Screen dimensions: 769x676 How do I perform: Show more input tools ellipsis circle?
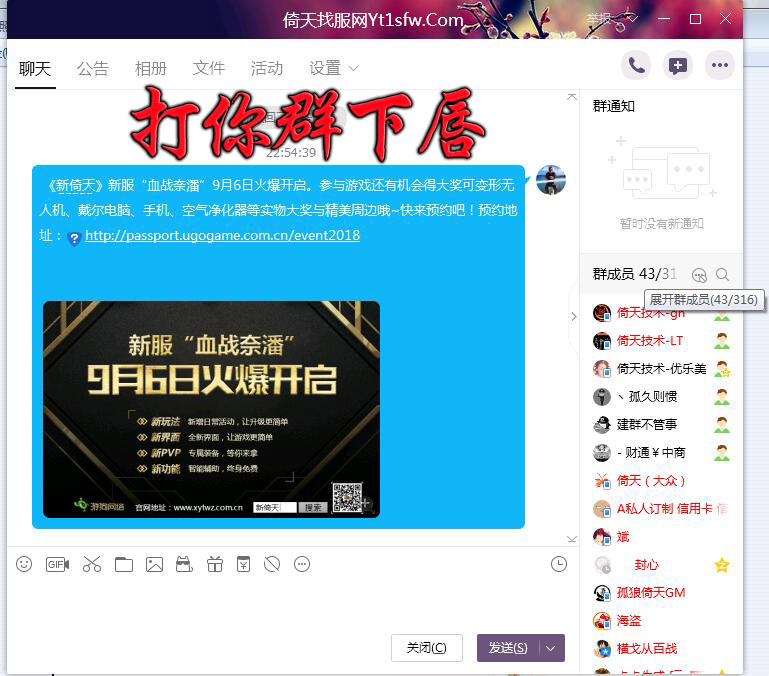302,564
